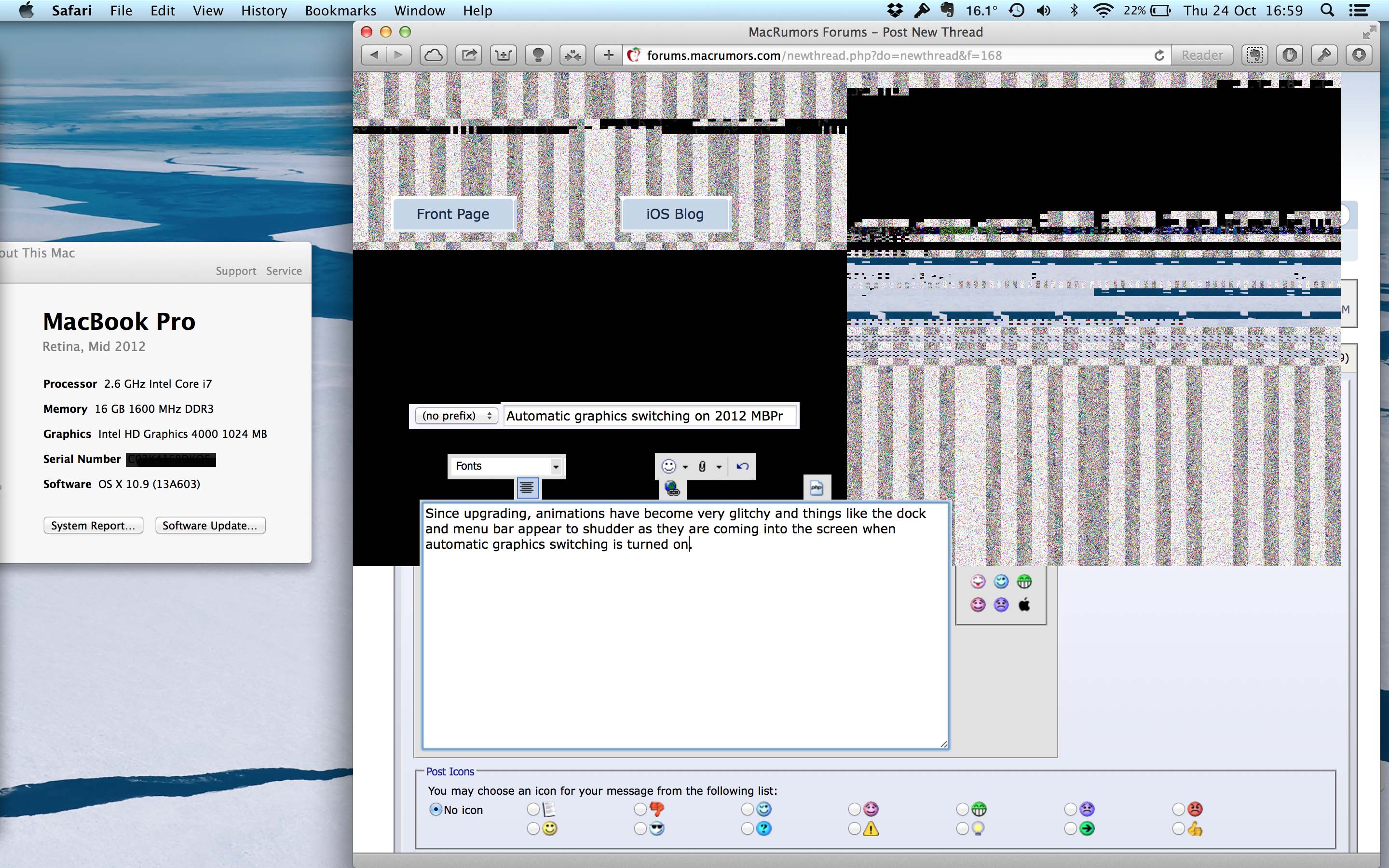Click the paperclip attachment icon
Viewport: 1389px width, 868px height.
tap(702, 466)
